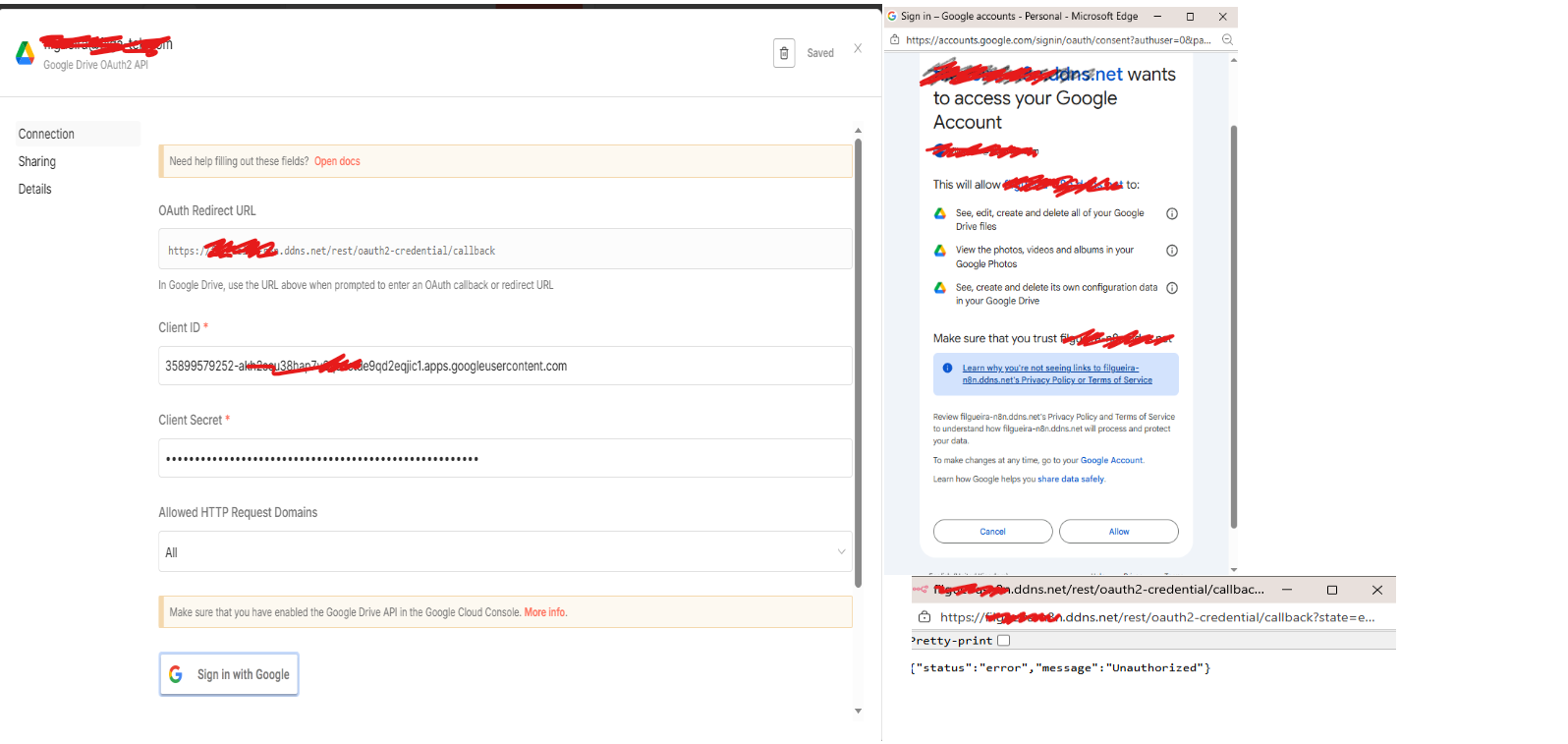
Task: Follow the More info link about Drive API
Action: click(545, 612)
